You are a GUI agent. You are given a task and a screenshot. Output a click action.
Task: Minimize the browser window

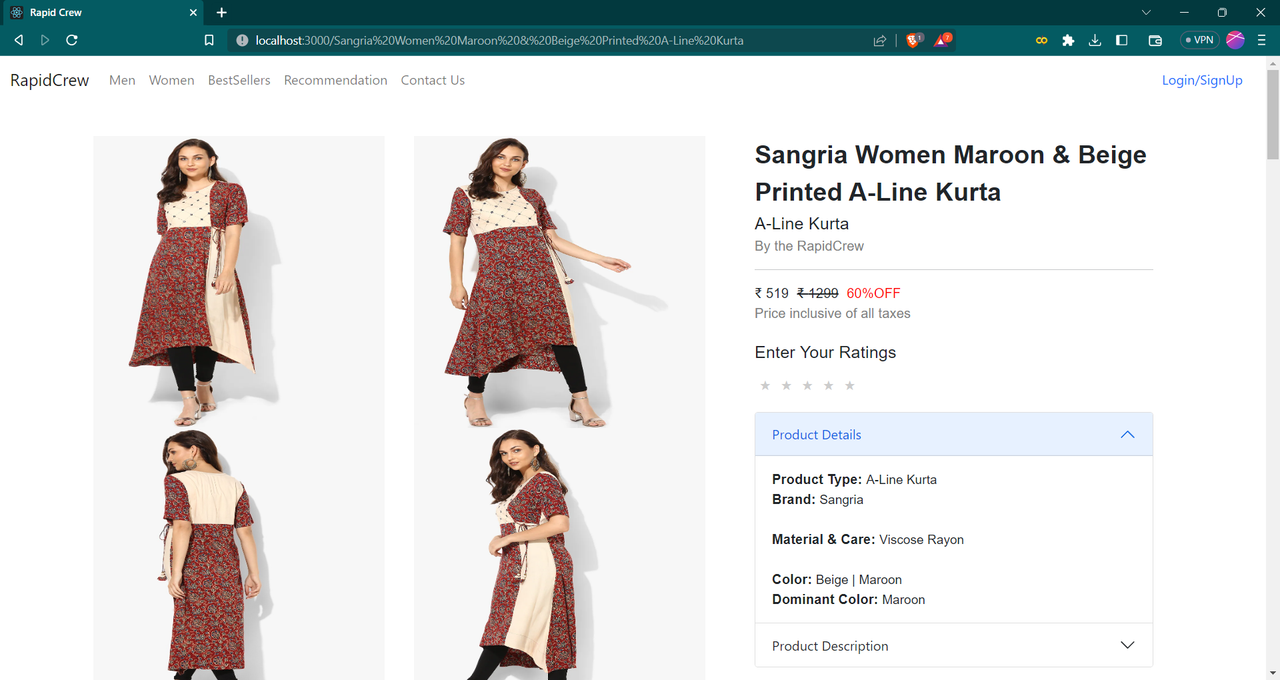[1184, 12]
